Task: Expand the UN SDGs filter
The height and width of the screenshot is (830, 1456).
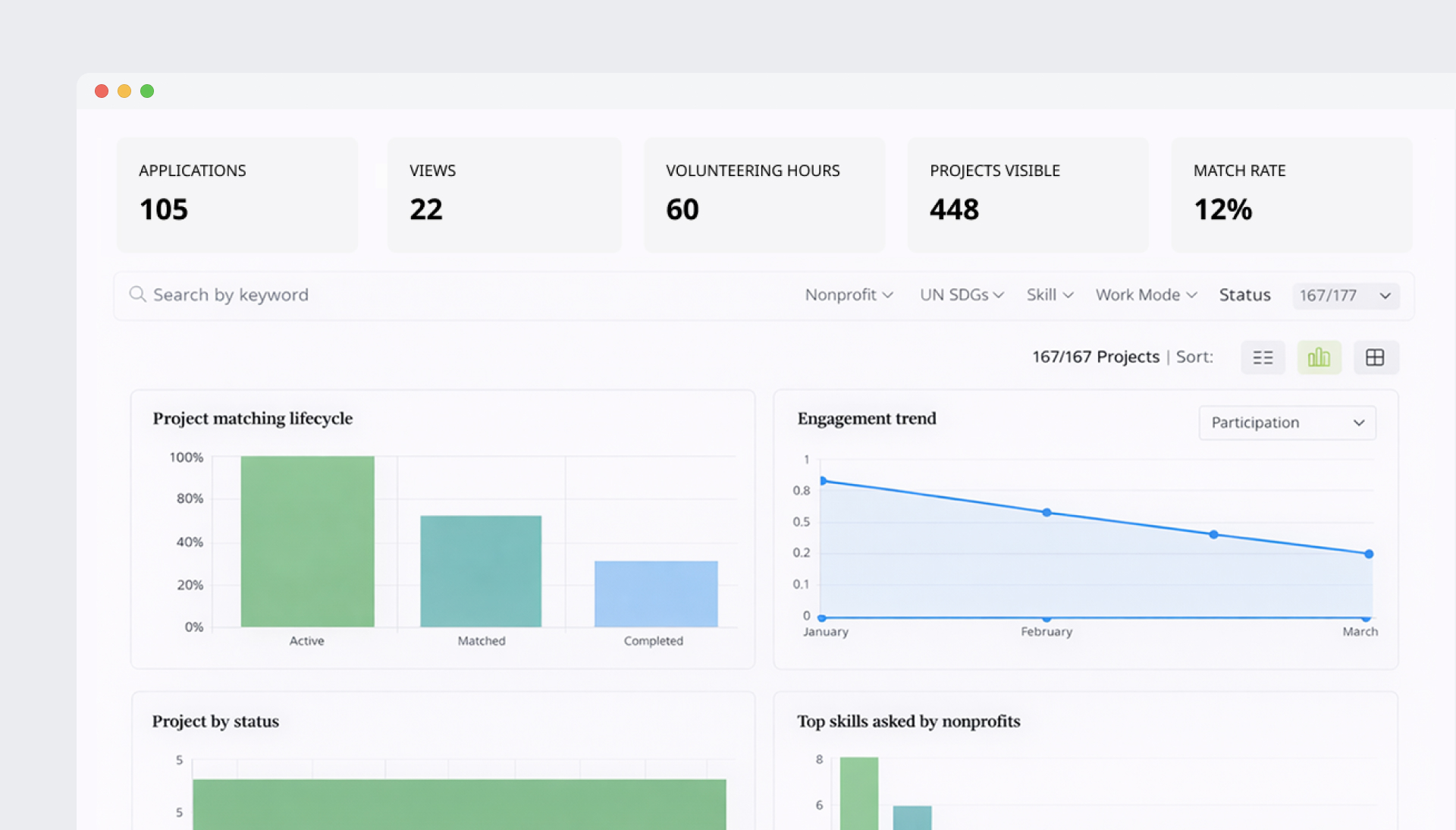Action: click(x=961, y=295)
